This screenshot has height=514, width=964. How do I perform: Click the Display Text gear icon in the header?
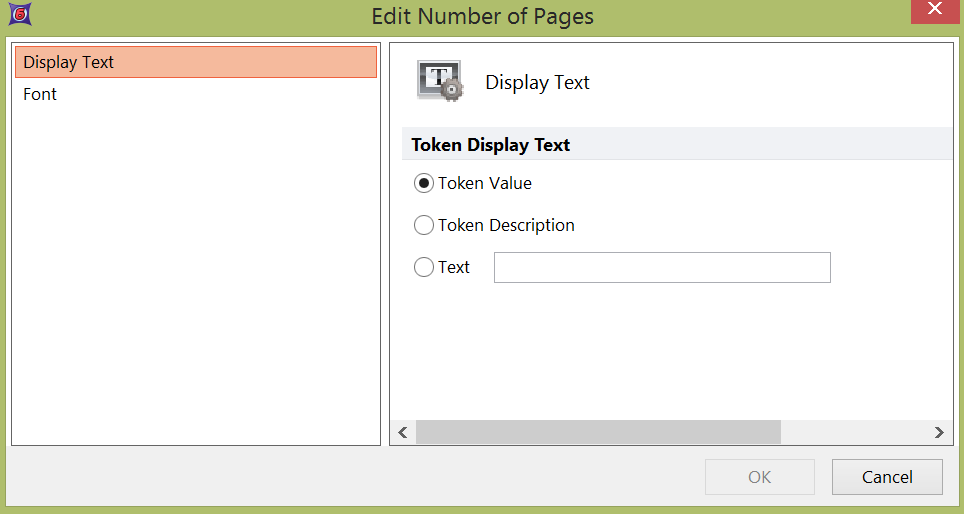pos(439,82)
